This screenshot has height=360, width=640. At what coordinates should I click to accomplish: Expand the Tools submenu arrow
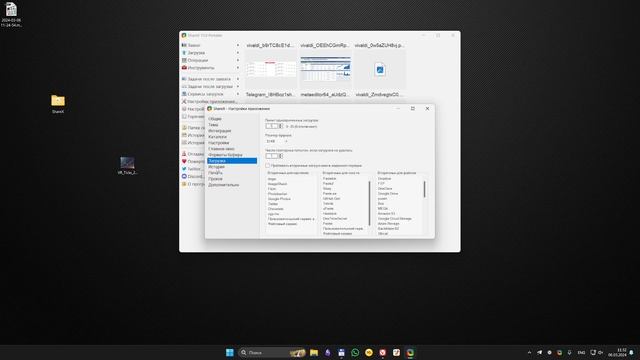pyautogui.click(x=238, y=68)
